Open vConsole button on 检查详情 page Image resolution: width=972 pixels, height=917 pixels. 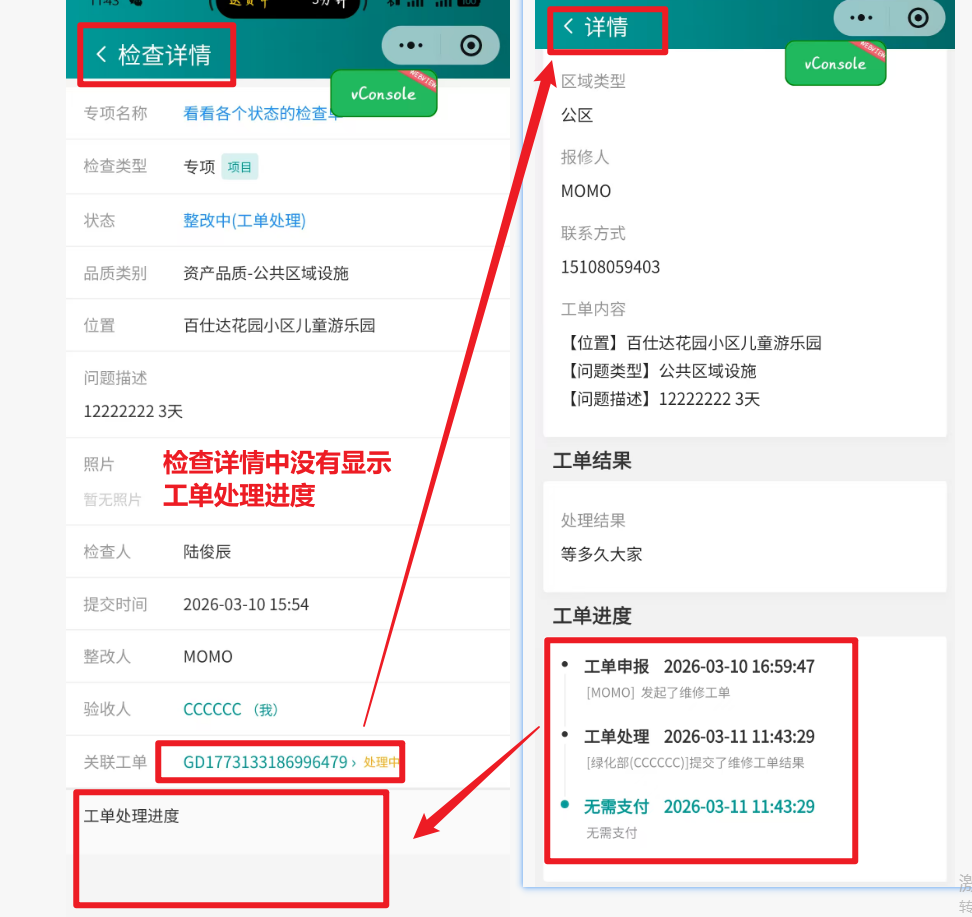(x=384, y=94)
